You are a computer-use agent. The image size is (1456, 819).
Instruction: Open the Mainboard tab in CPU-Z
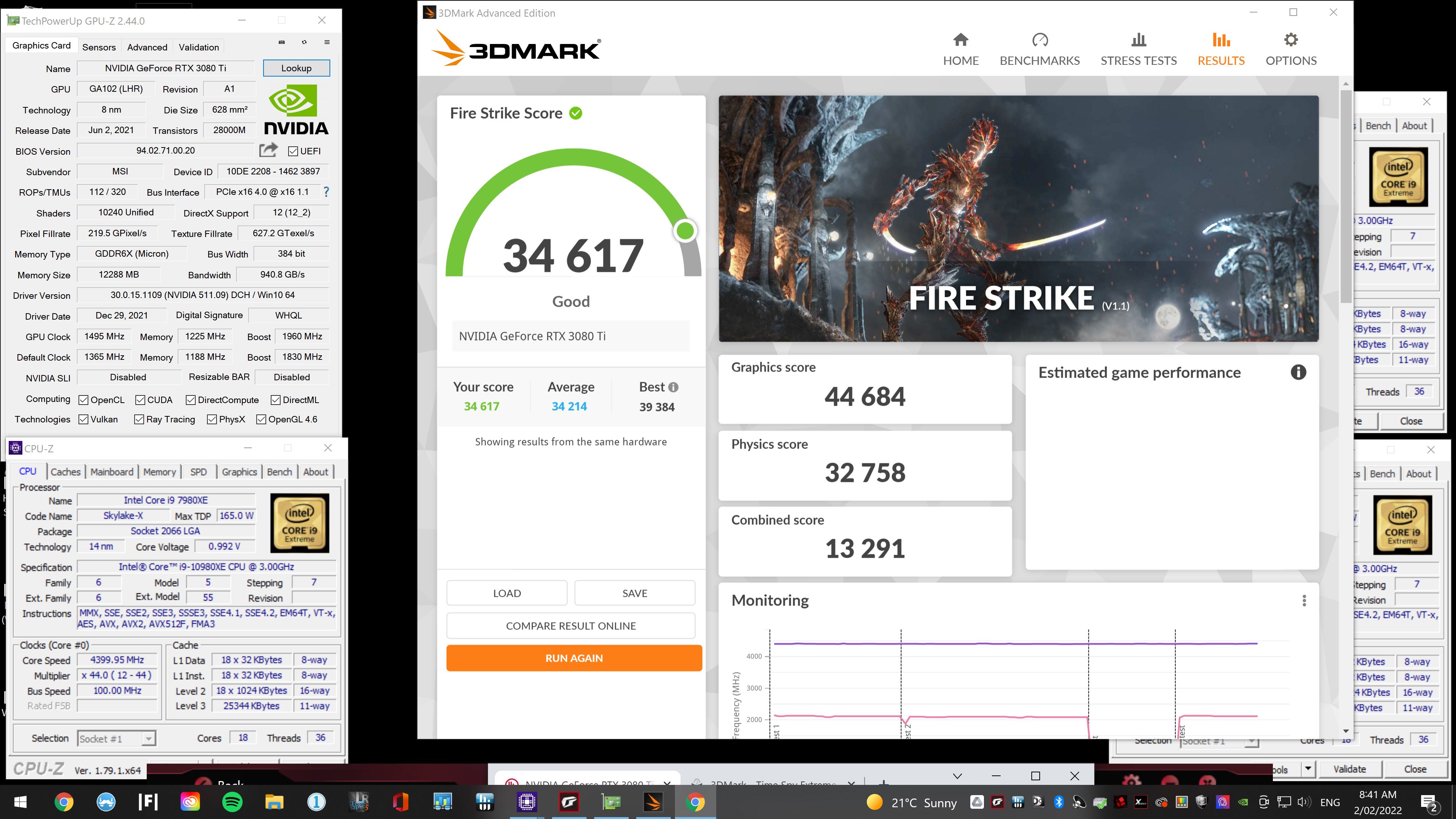(112, 472)
